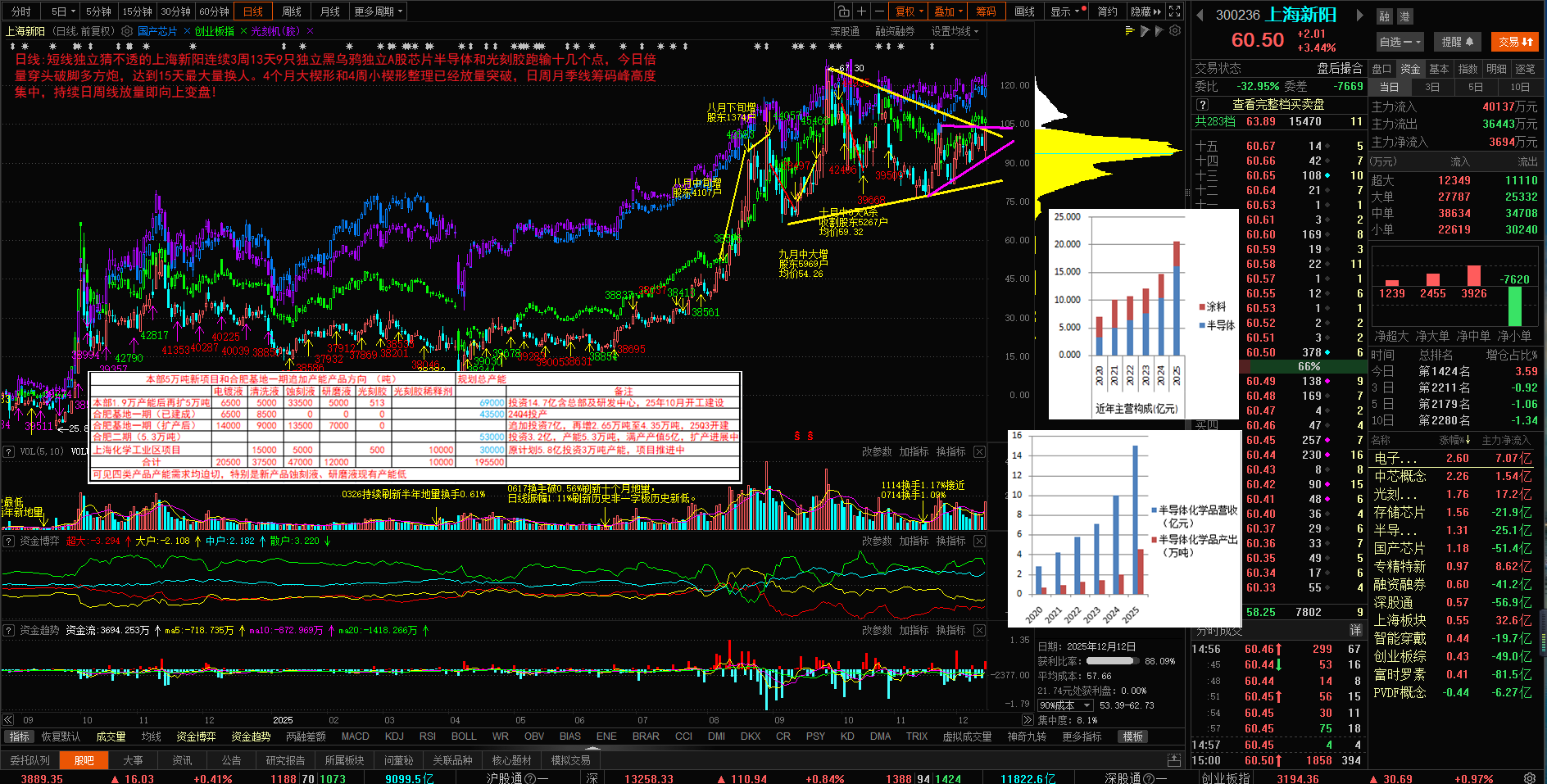Screen dimensions: 1547x784
Task: Click the 2025 bar in semiconductor revenue chart
Action: pyautogui.click(x=1135, y=519)
